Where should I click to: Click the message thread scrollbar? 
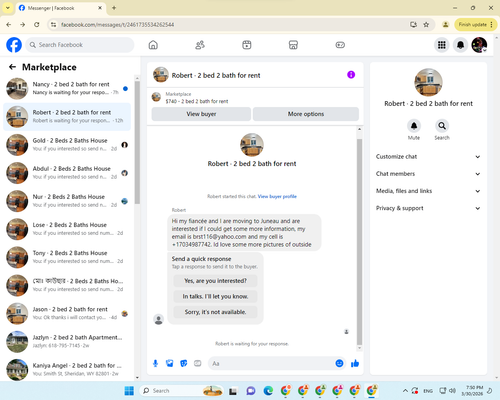point(359,242)
